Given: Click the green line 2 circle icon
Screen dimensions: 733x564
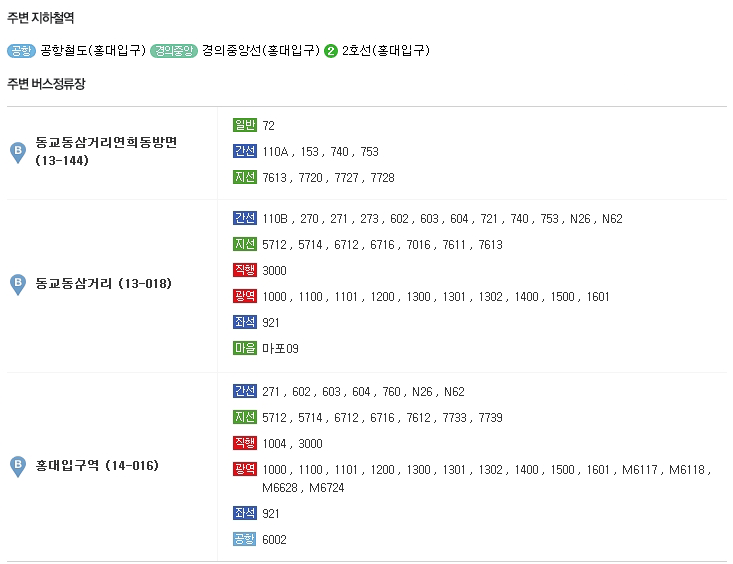Looking at the screenshot, I should click(331, 51).
